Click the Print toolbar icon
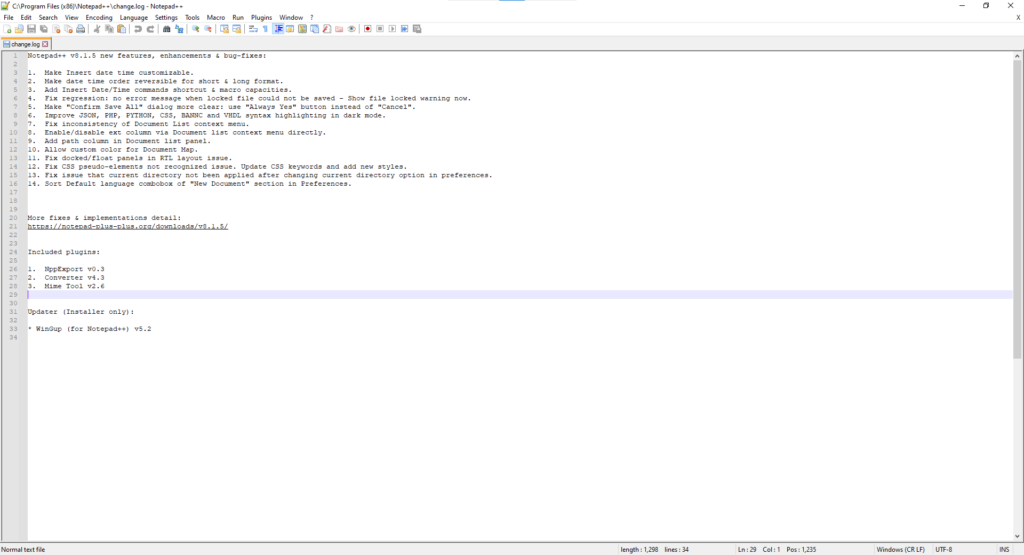The image size is (1024, 555). 80,29
